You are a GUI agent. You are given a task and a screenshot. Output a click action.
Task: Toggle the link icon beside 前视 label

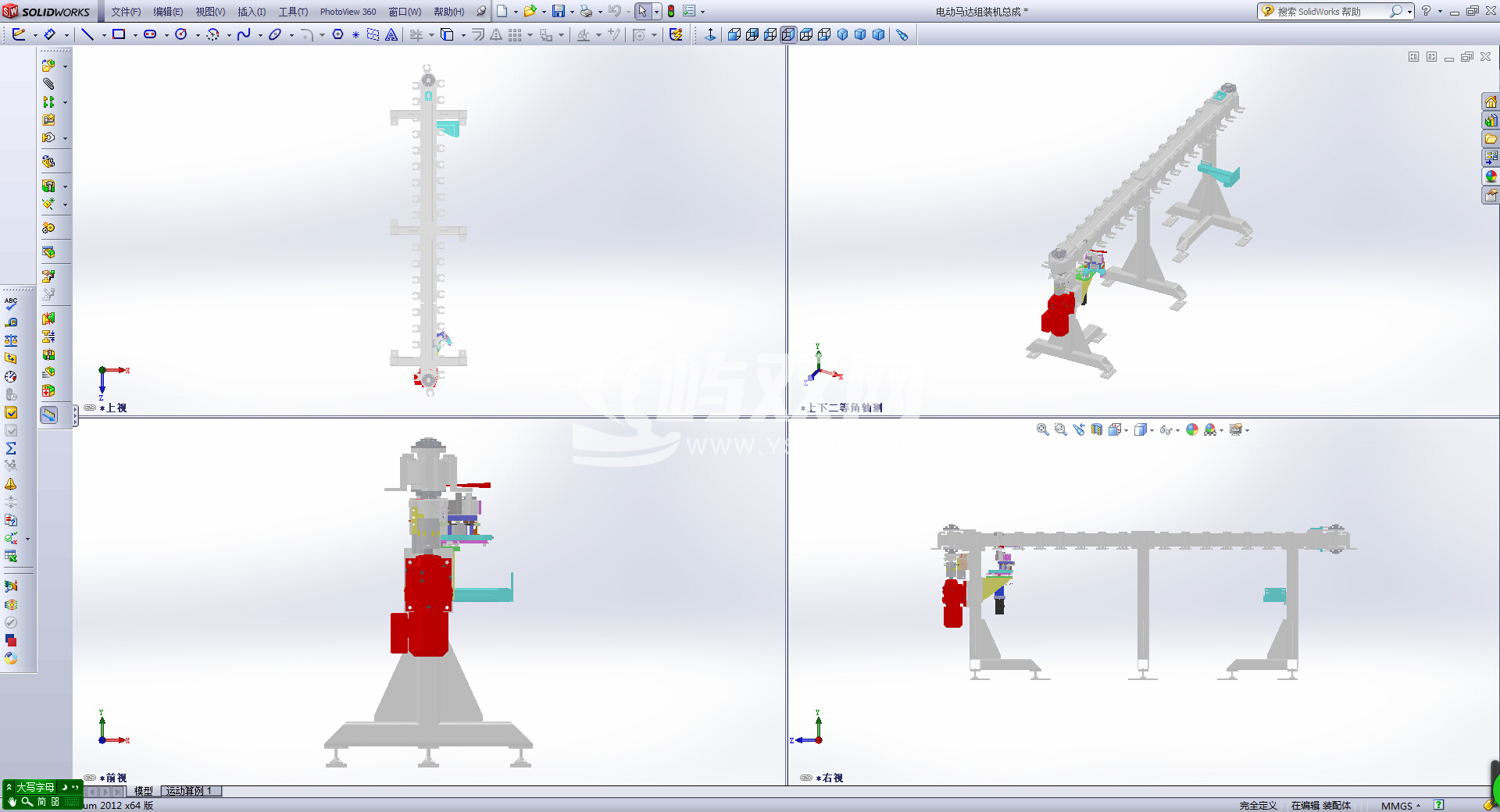(90, 778)
